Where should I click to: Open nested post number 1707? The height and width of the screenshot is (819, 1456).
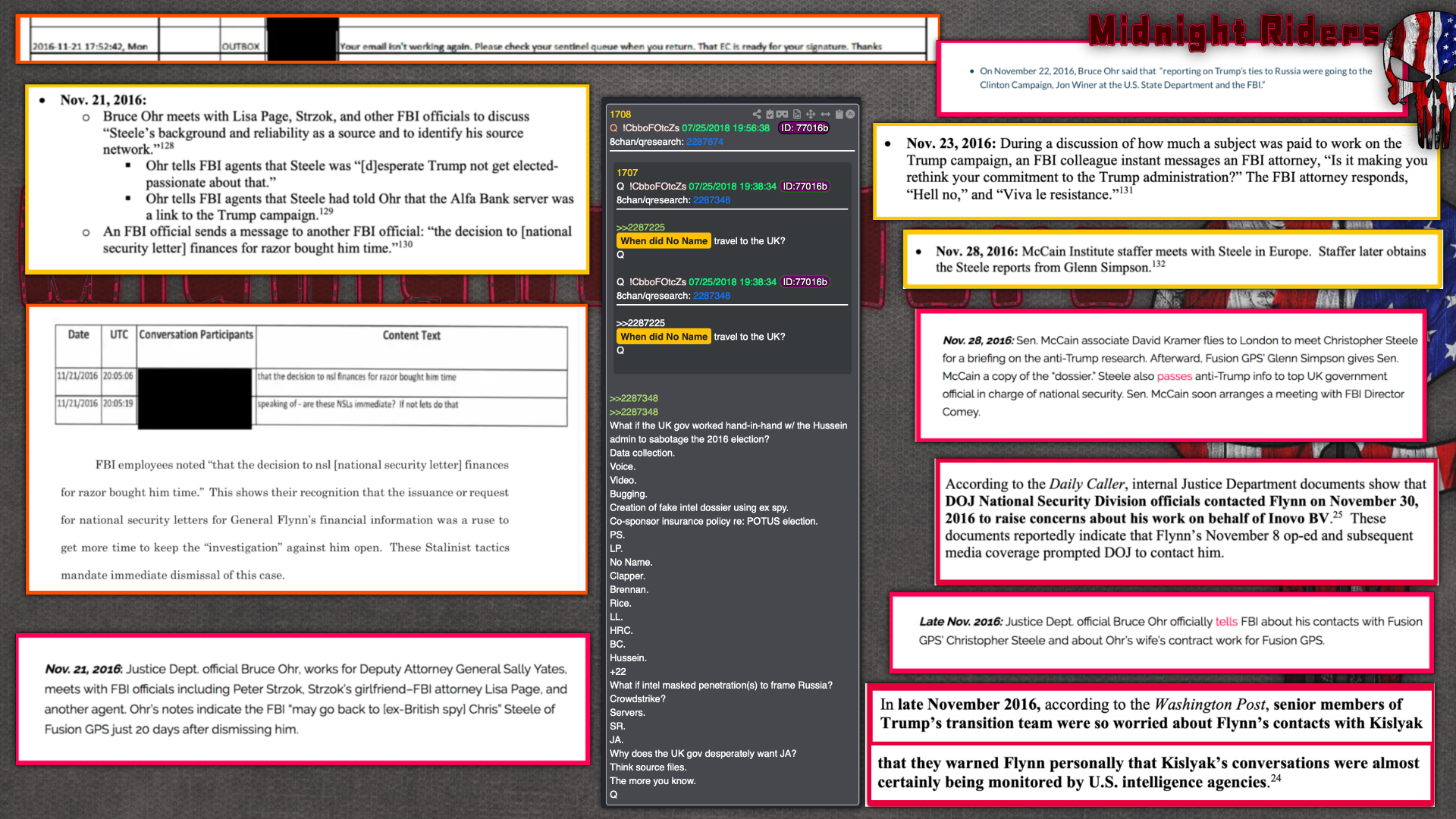(x=627, y=173)
